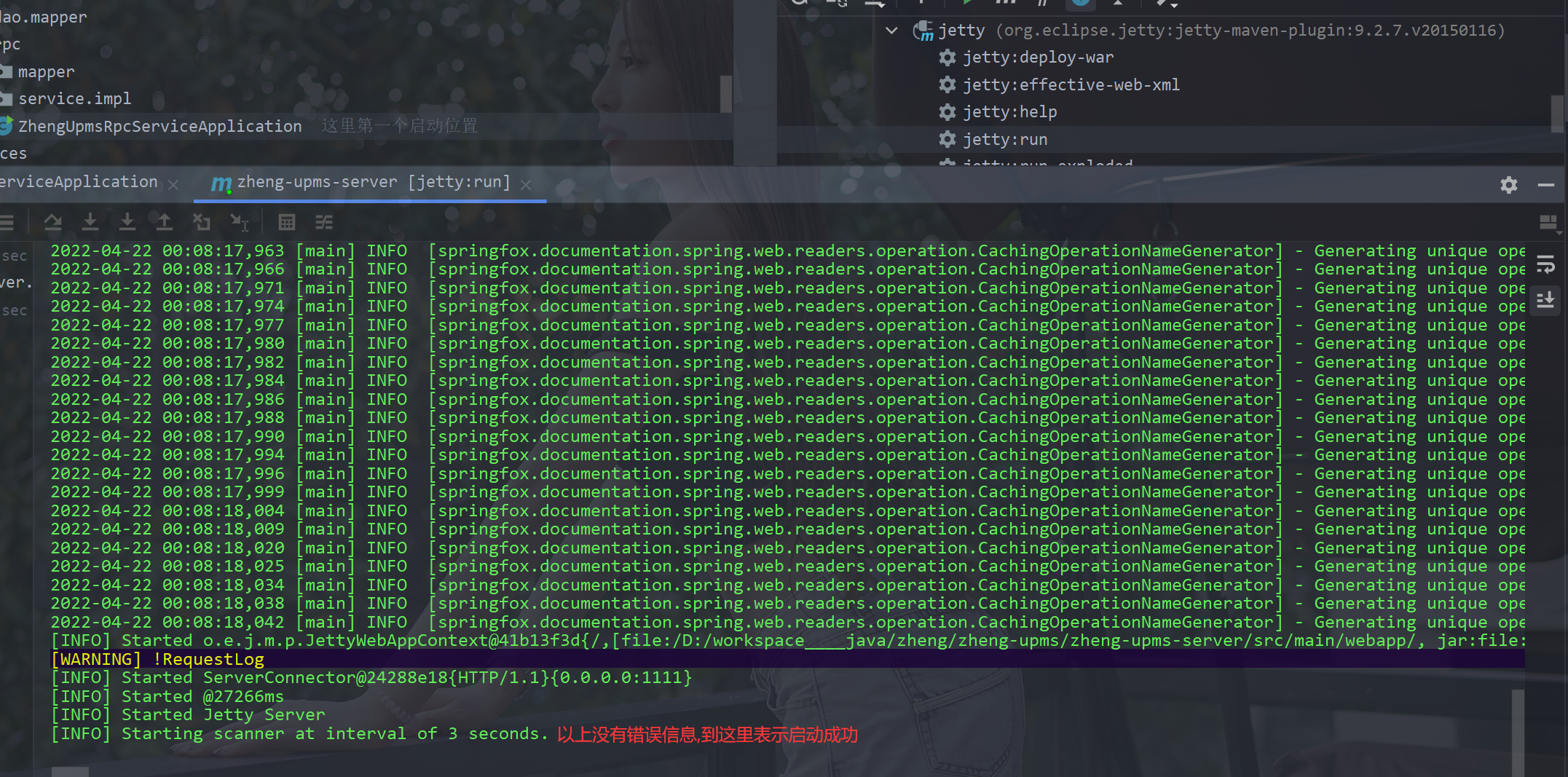Select the jetty:run Maven goal
The width and height of the screenshot is (1568, 777).
click(1004, 139)
